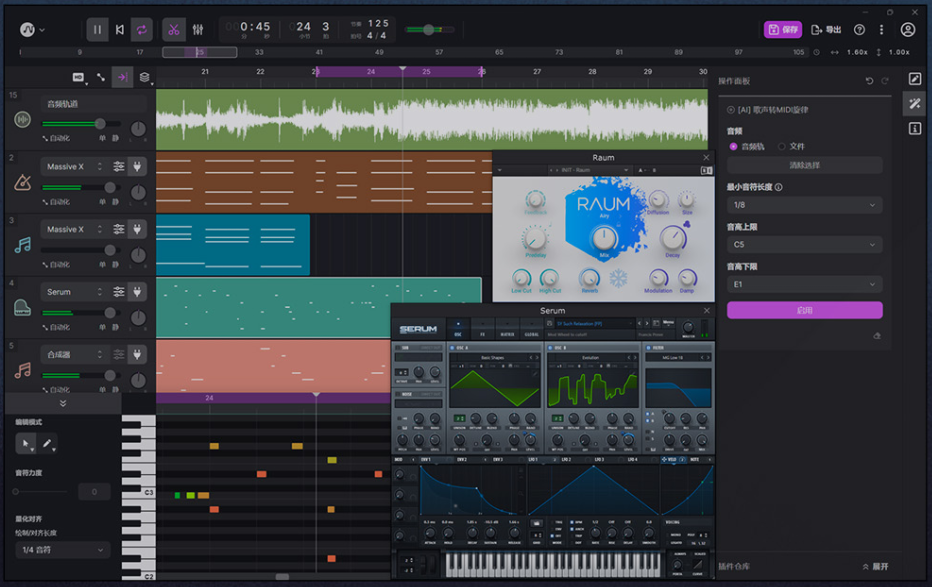Viewport: 932px width, 587px height.
Task: Click the purple apply button in panel
Action: 805,310
